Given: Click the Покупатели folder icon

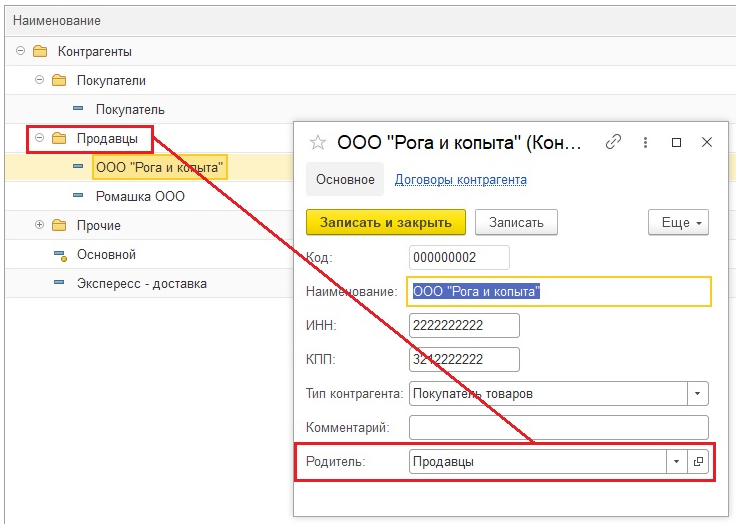Looking at the screenshot, I should (x=59, y=80).
